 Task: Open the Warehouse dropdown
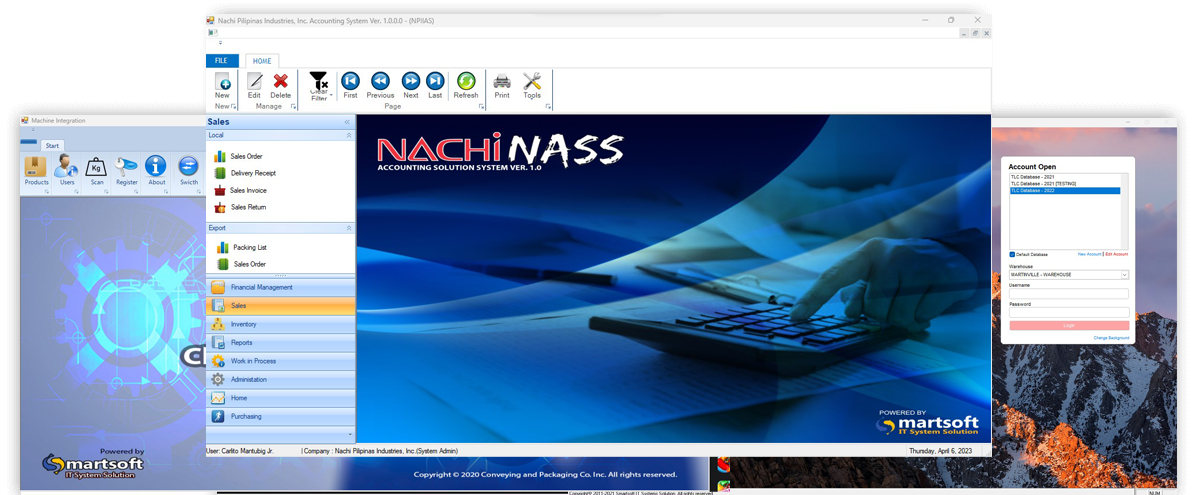pyautogui.click(x=1124, y=274)
